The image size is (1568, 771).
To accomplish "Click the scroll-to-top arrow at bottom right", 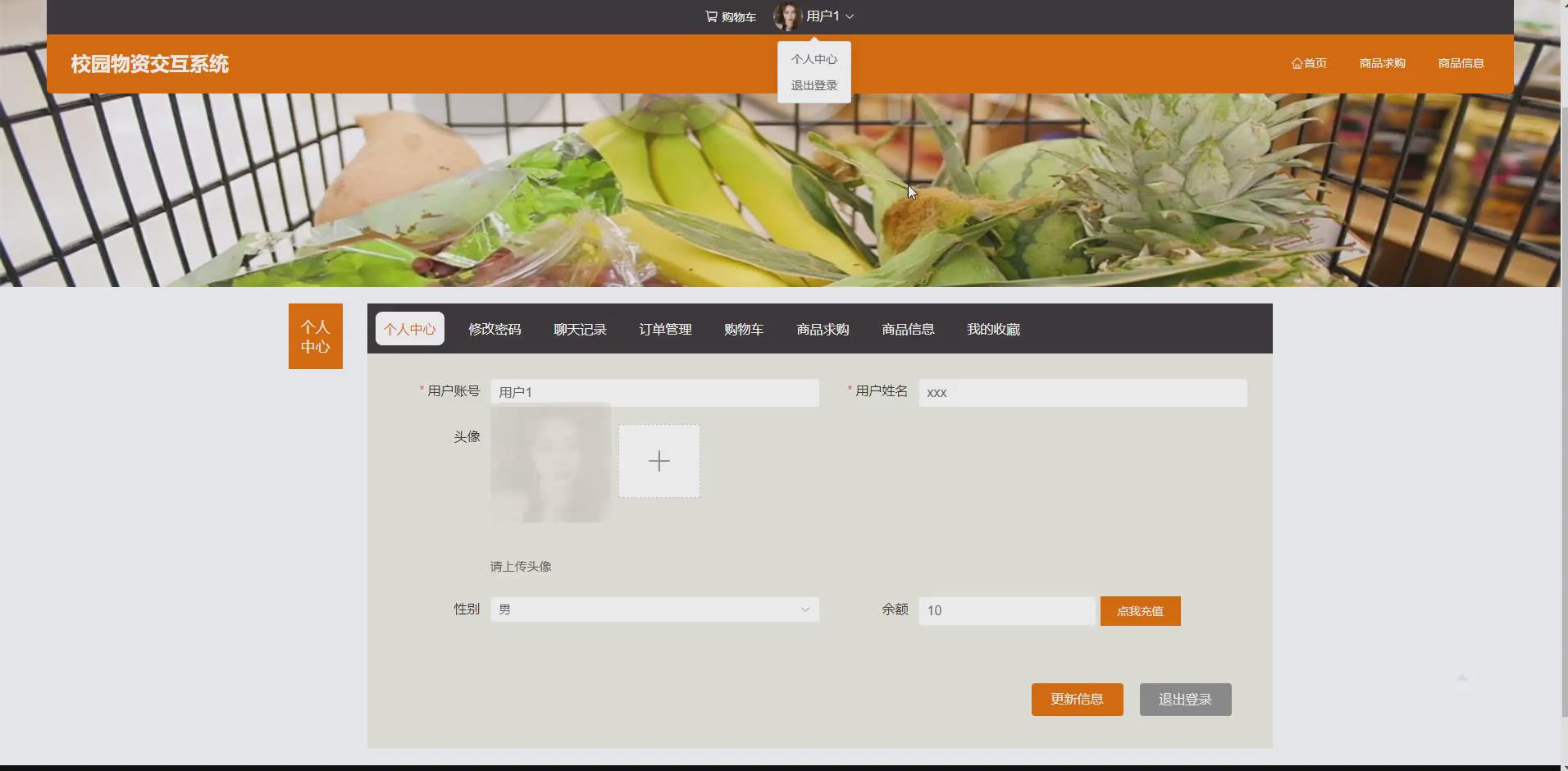I will tap(1463, 677).
